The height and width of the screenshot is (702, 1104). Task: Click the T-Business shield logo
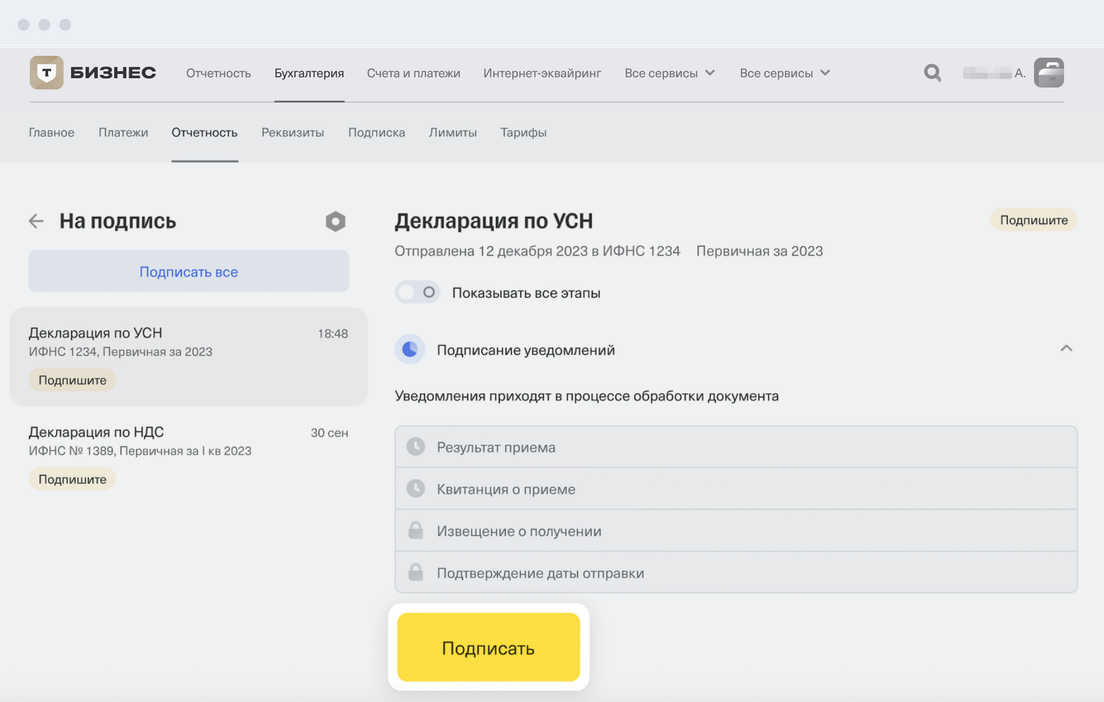click(45, 73)
